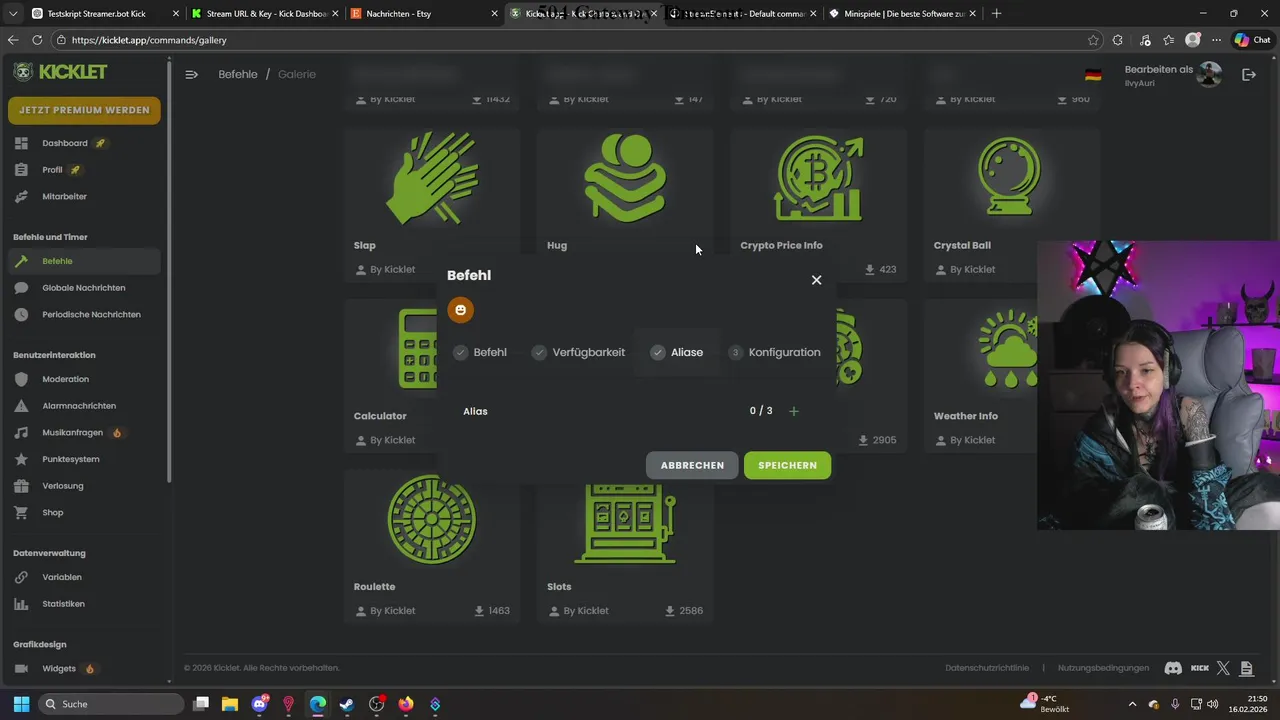The image size is (1280, 720).
Task: Click the Widgets camera icon
Action: pyautogui.click(x=21, y=668)
